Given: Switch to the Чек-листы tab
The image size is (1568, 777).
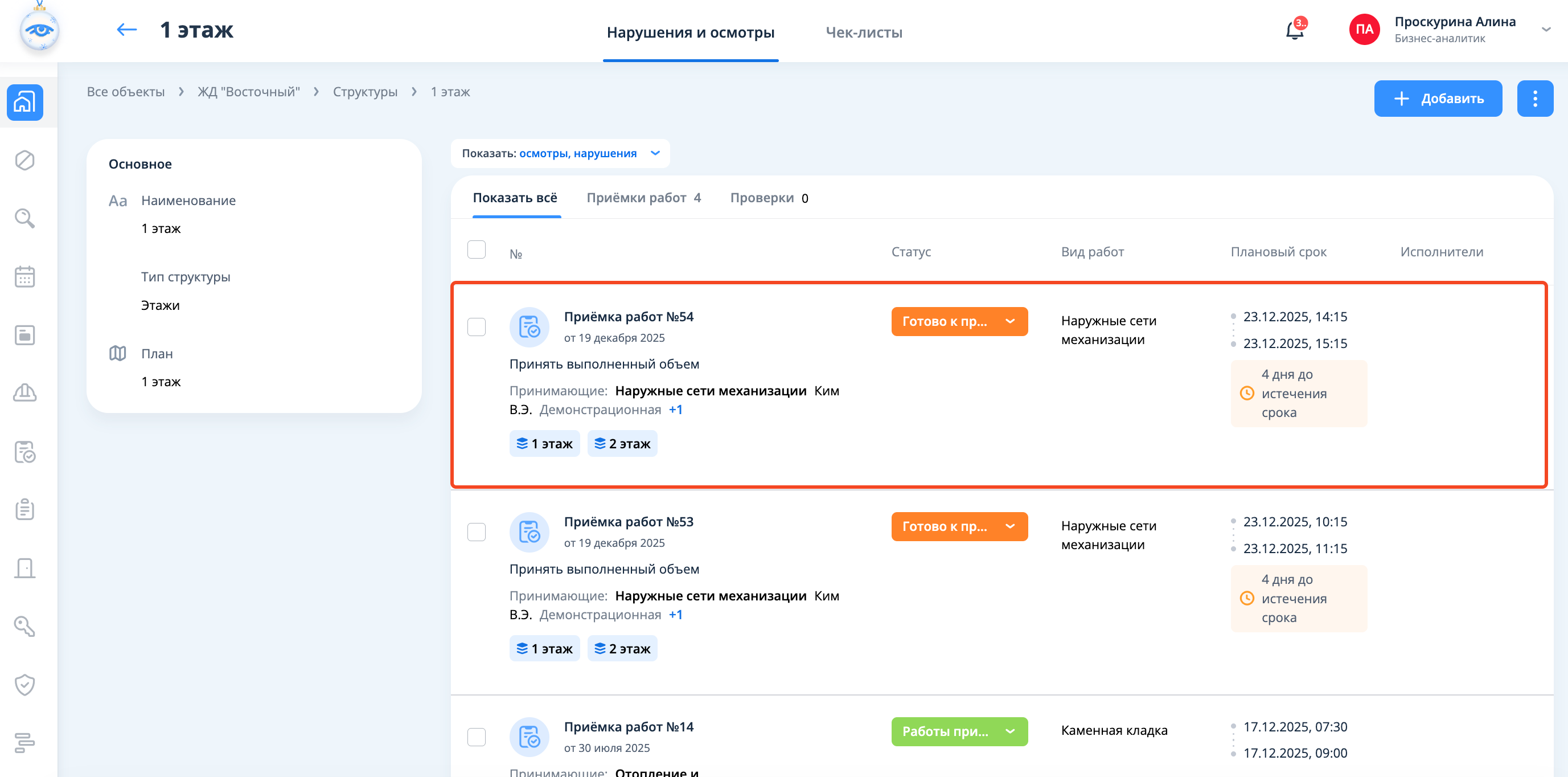Looking at the screenshot, I should tap(863, 32).
